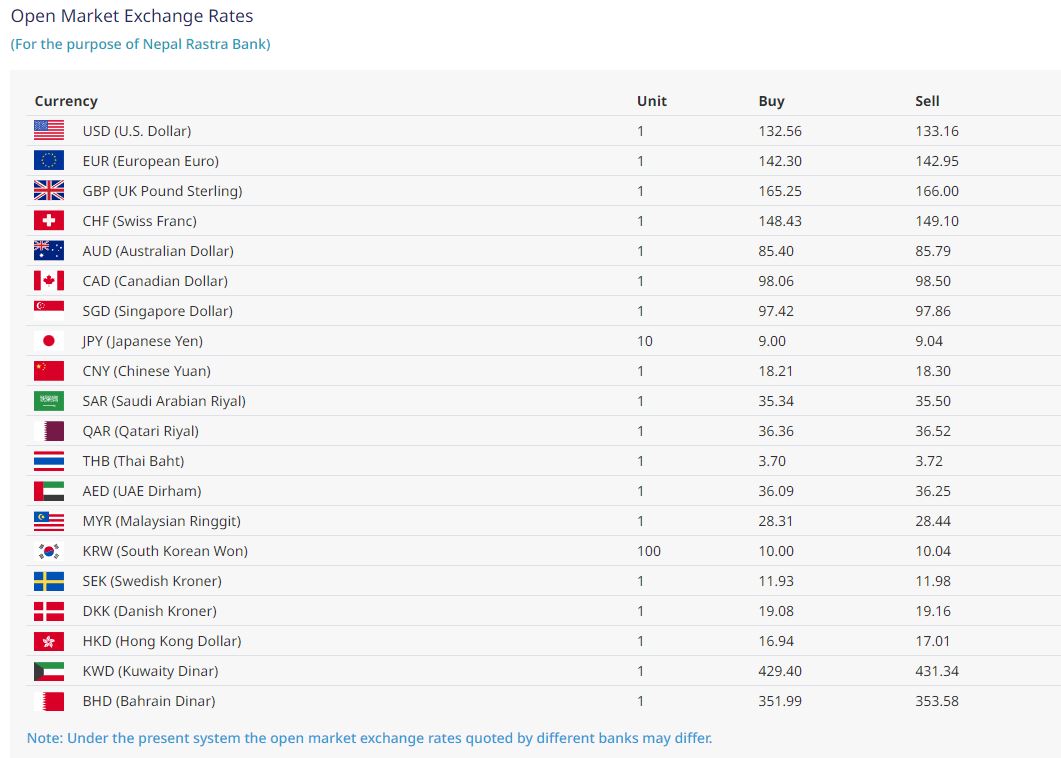Click the MYR (Malaysian Ringgit) label
Viewport: 1061px width, 758px height.
point(162,521)
